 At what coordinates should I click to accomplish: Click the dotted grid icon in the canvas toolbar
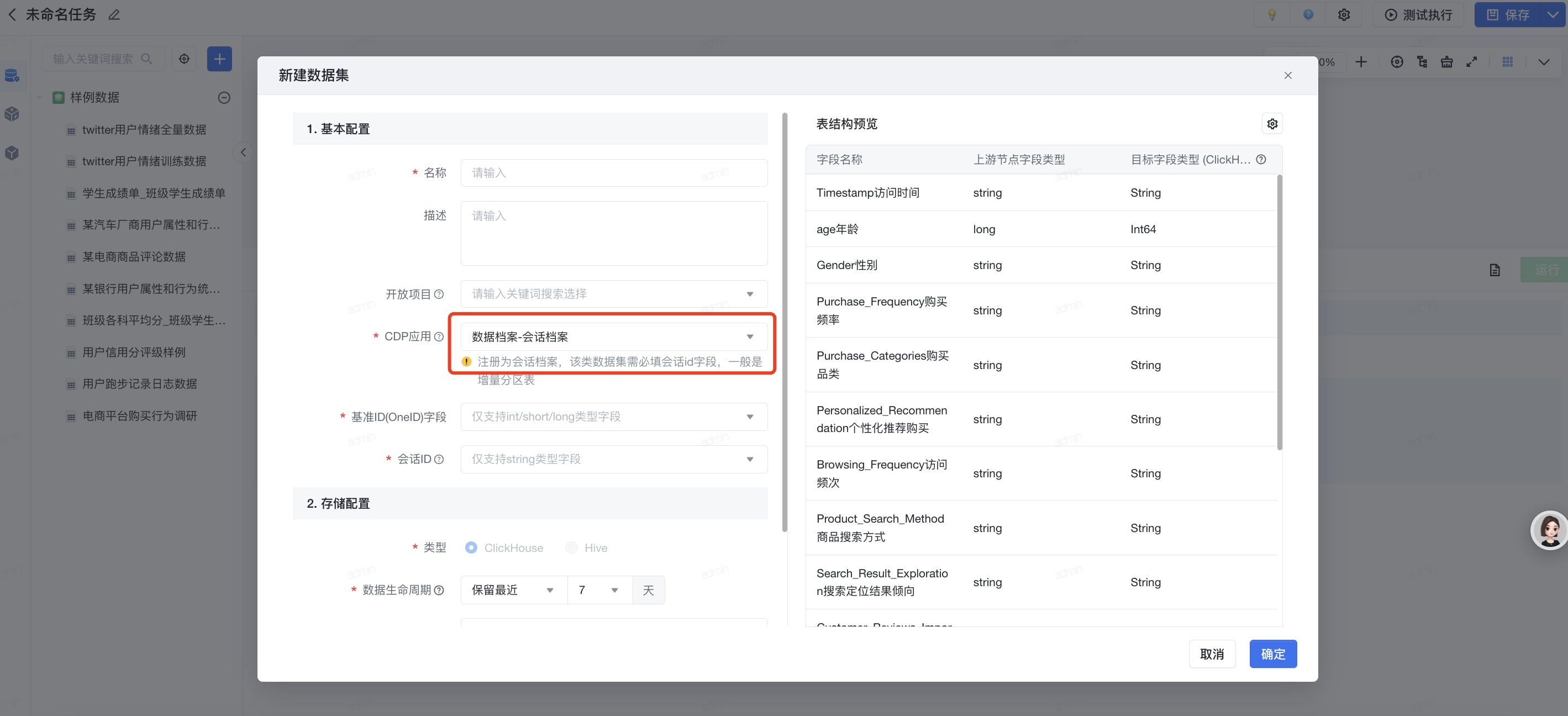(1507, 62)
